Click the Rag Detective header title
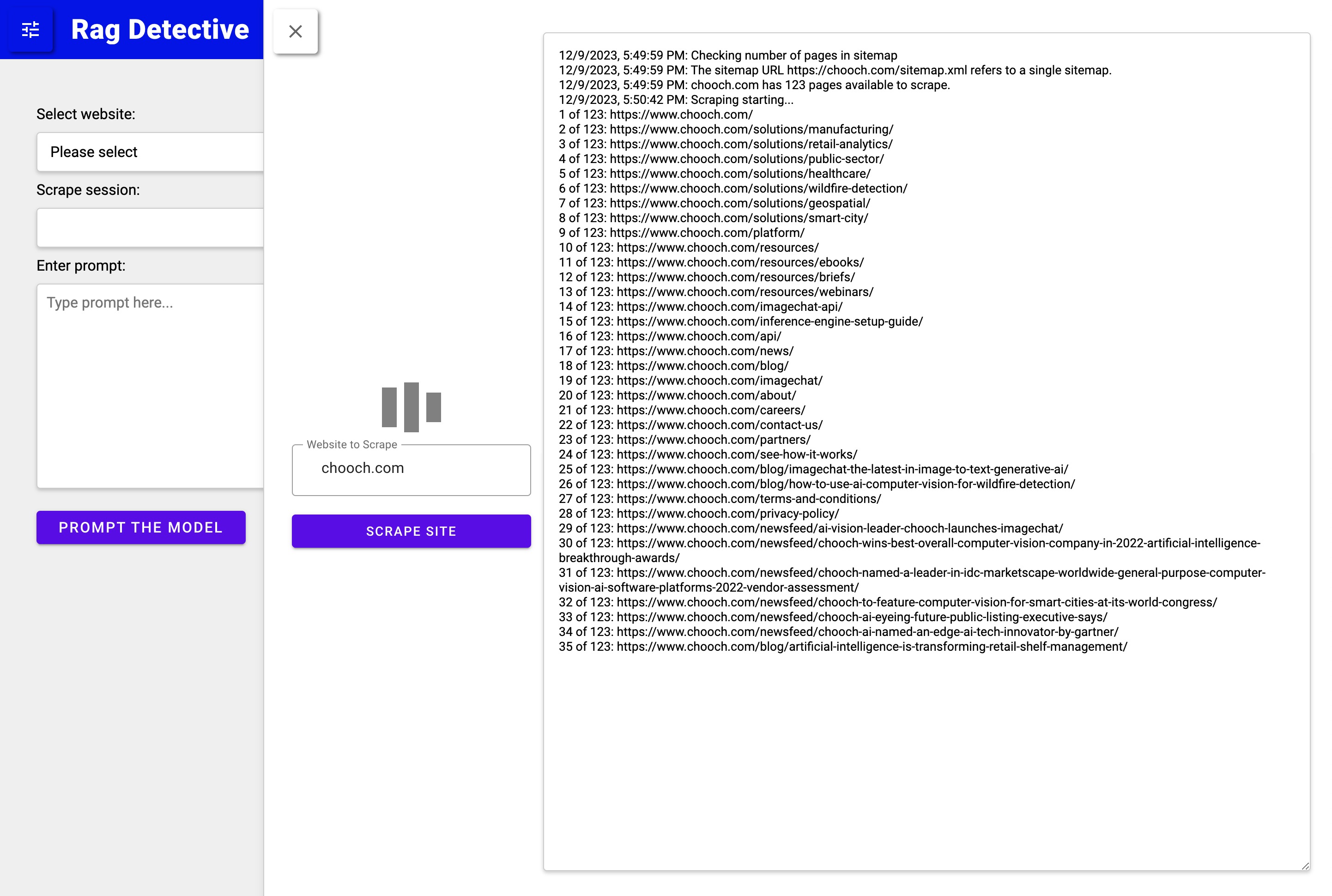 [x=159, y=30]
